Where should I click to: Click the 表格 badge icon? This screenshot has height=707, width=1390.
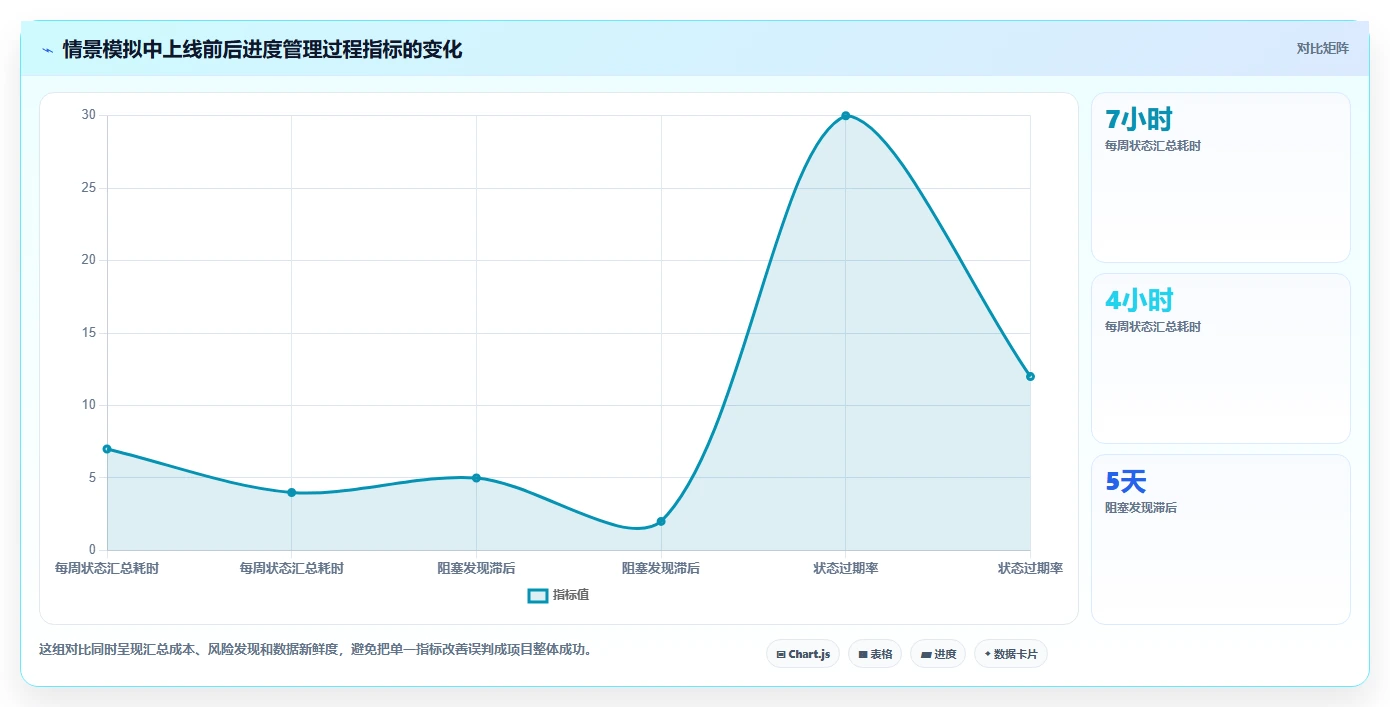(x=863, y=655)
